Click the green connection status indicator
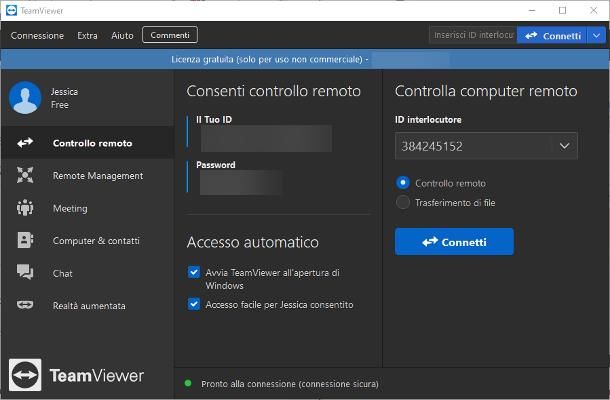 [x=188, y=384]
